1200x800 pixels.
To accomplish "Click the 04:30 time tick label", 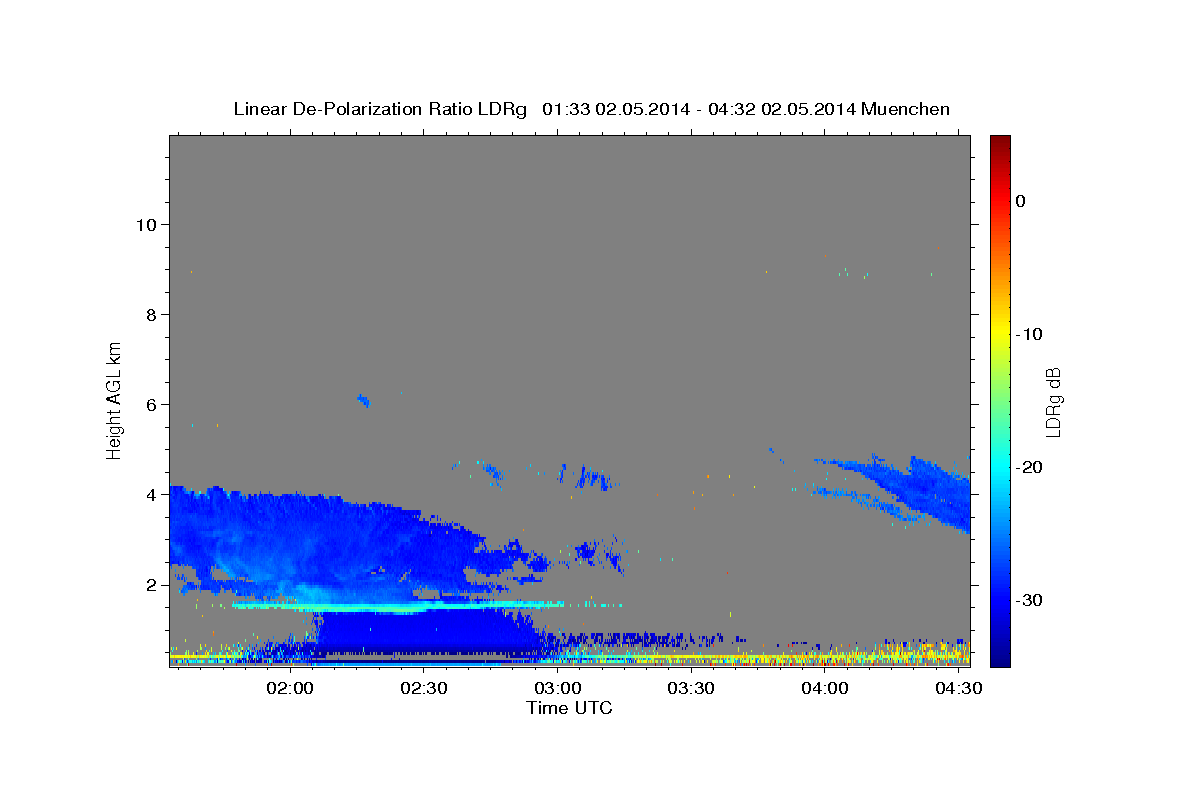I will 957,689.
